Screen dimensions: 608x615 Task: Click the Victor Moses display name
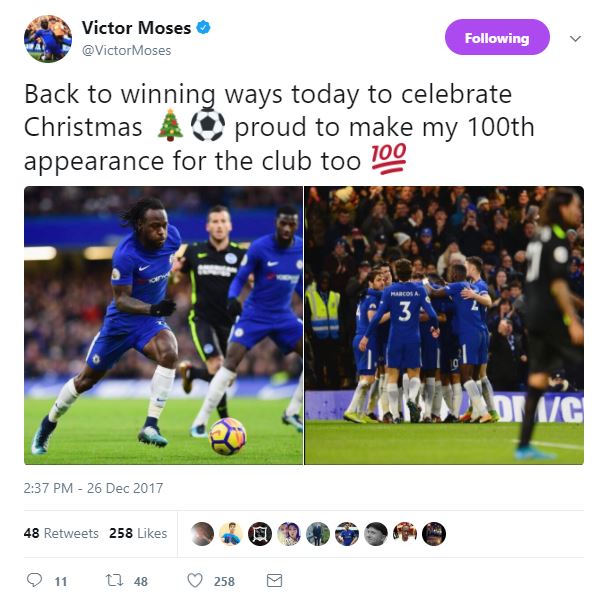click(136, 29)
